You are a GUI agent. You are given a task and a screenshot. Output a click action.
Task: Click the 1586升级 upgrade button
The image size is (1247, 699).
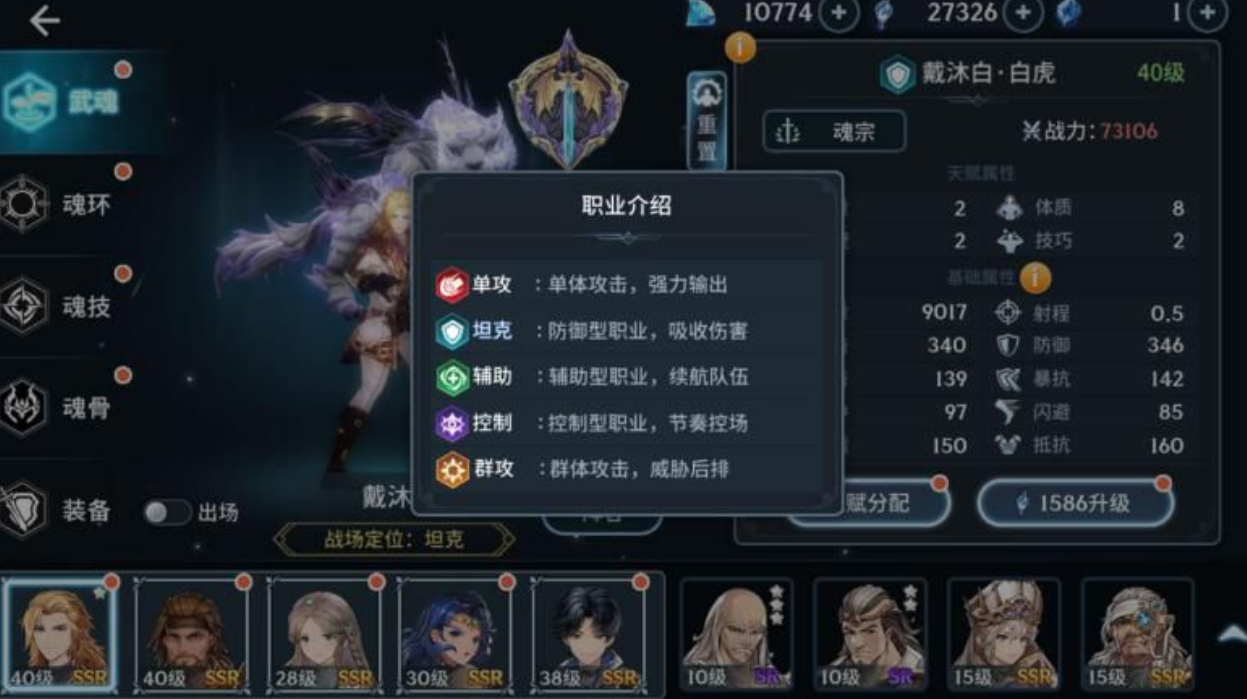click(x=1074, y=503)
